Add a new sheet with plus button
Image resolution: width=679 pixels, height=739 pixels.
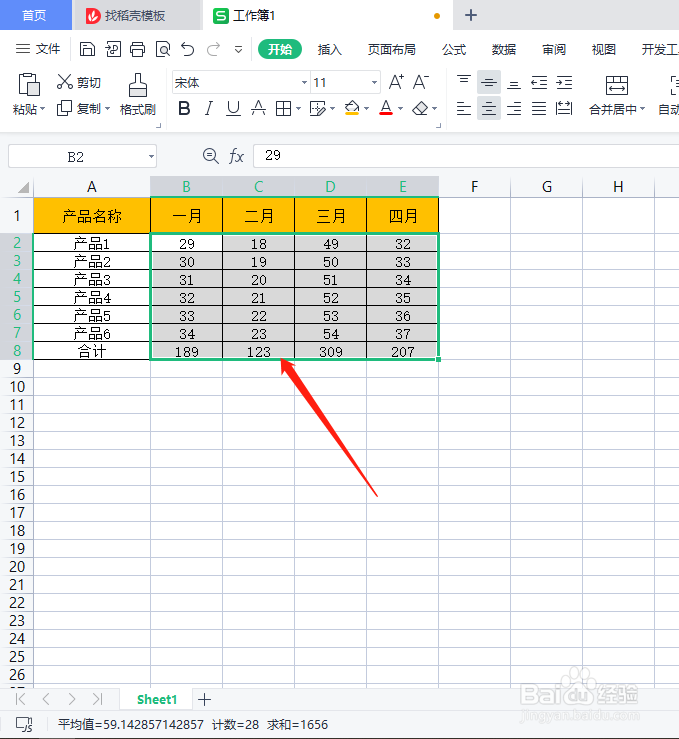(x=205, y=699)
